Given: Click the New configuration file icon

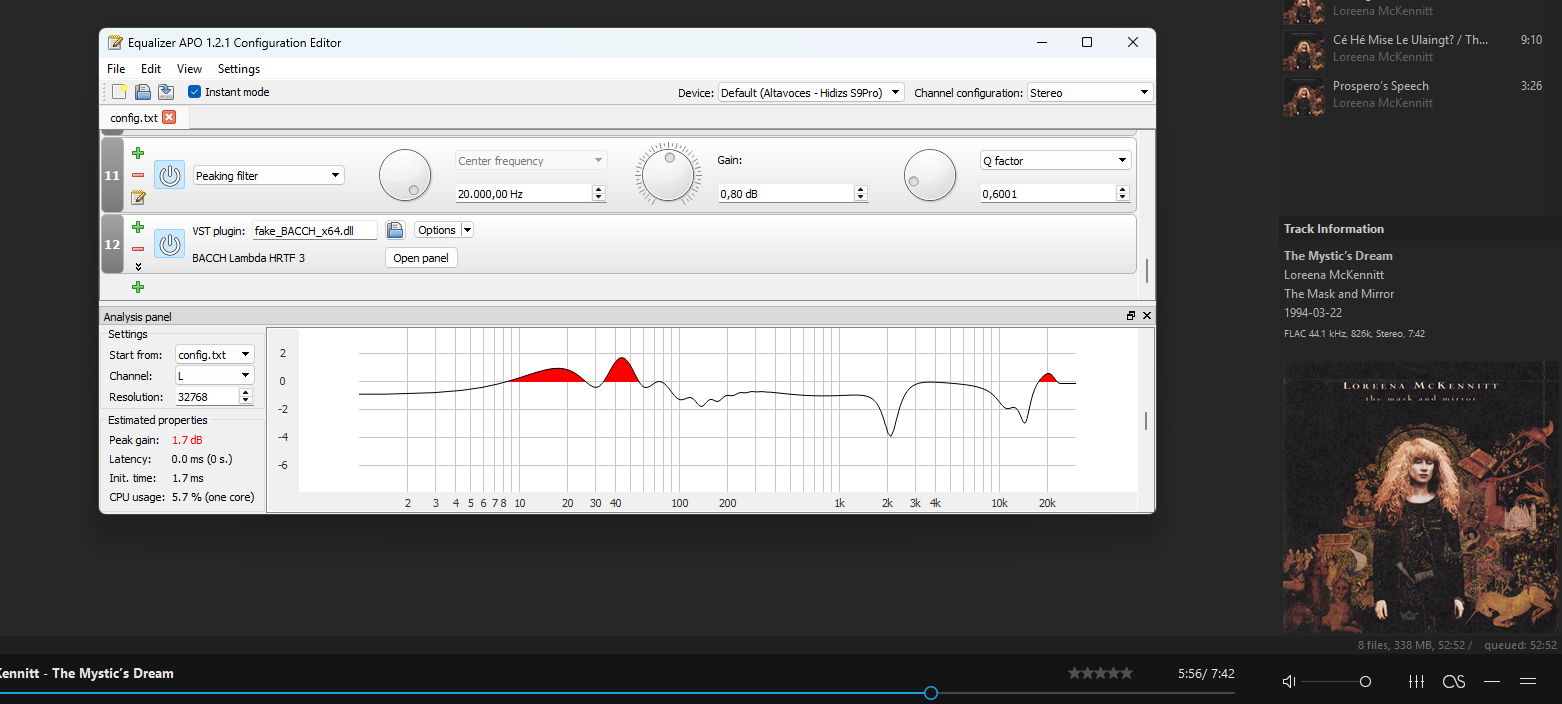Looking at the screenshot, I should tap(119, 92).
